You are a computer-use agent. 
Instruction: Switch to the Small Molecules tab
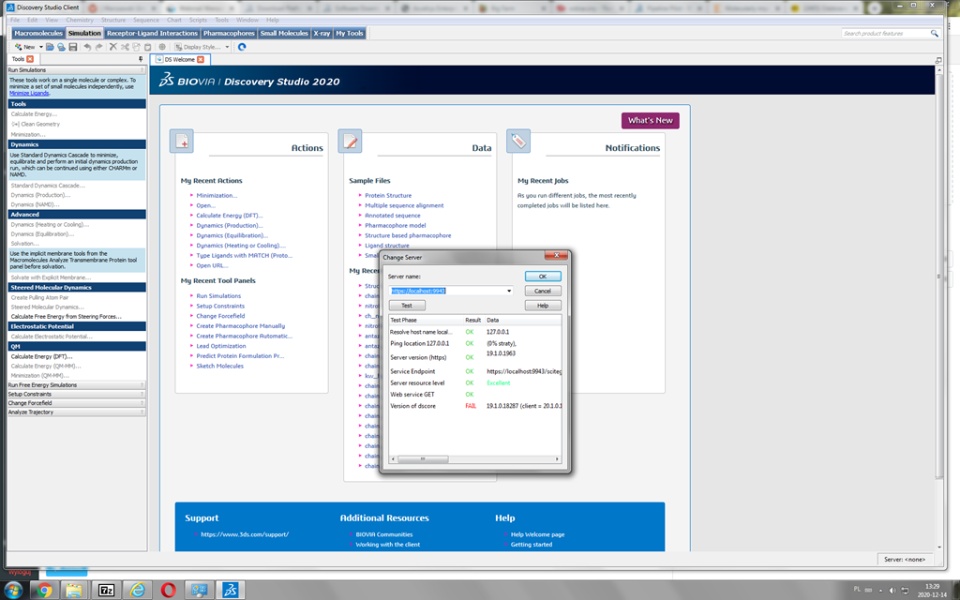point(284,33)
